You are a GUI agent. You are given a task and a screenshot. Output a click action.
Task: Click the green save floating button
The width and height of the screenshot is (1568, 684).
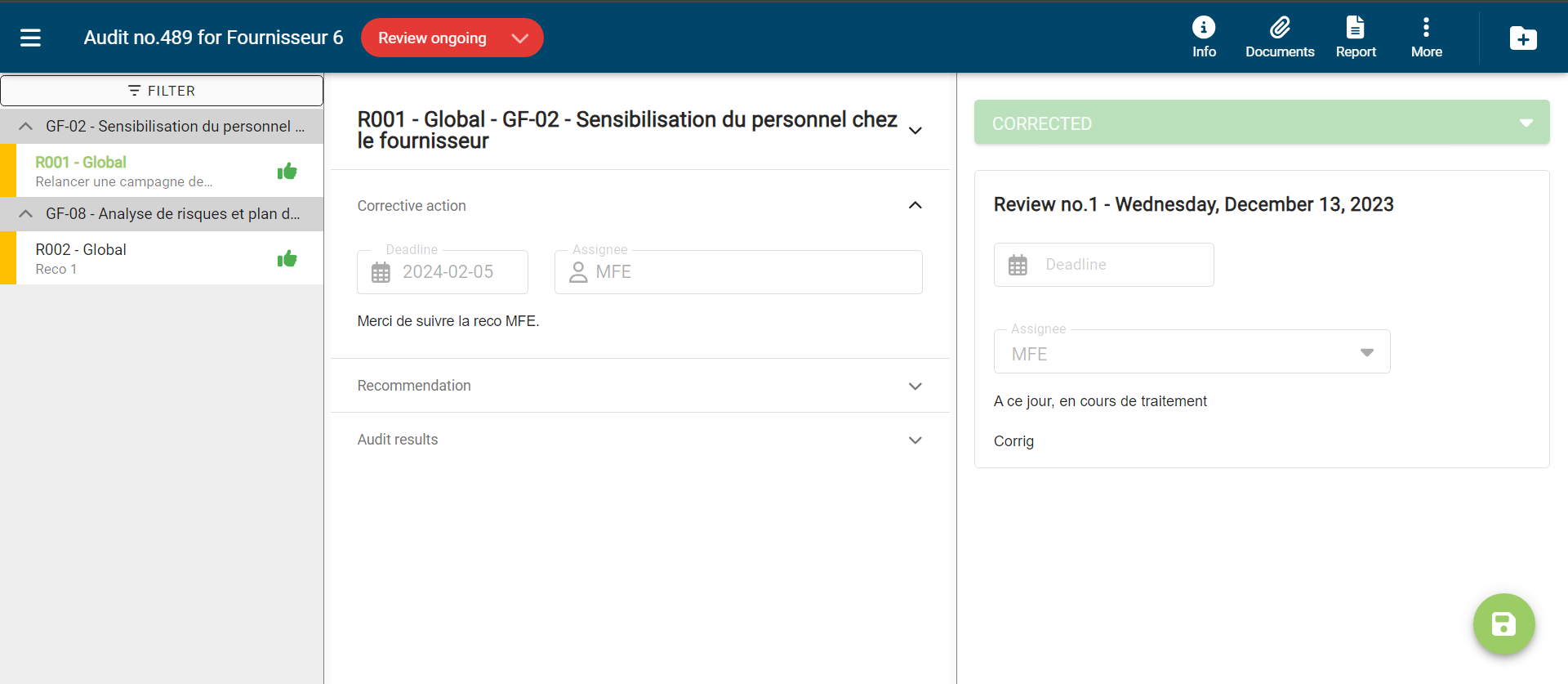click(x=1503, y=624)
